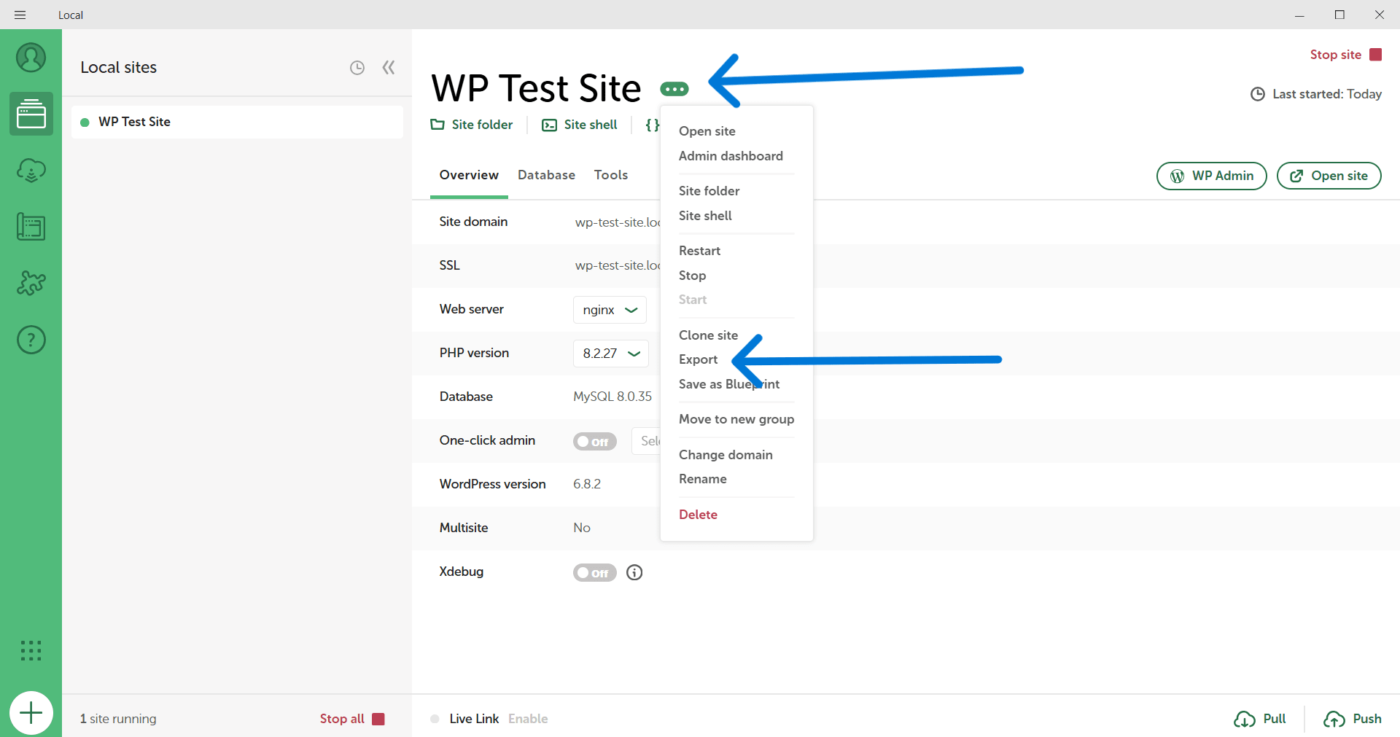Enable the Live Link
The height and width of the screenshot is (737, 1400).
[528, 719]
